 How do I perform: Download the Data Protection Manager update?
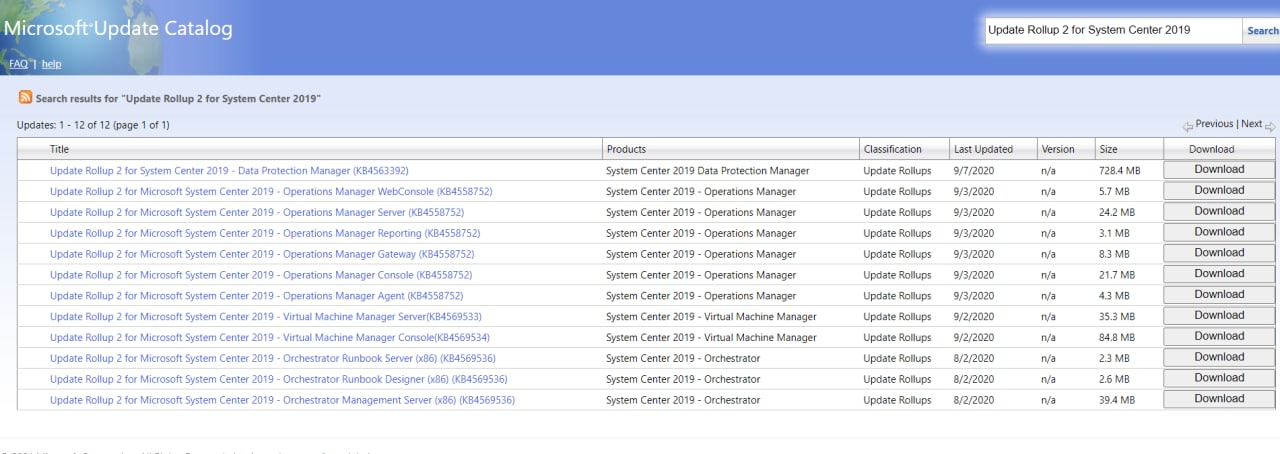point(1219,170)
